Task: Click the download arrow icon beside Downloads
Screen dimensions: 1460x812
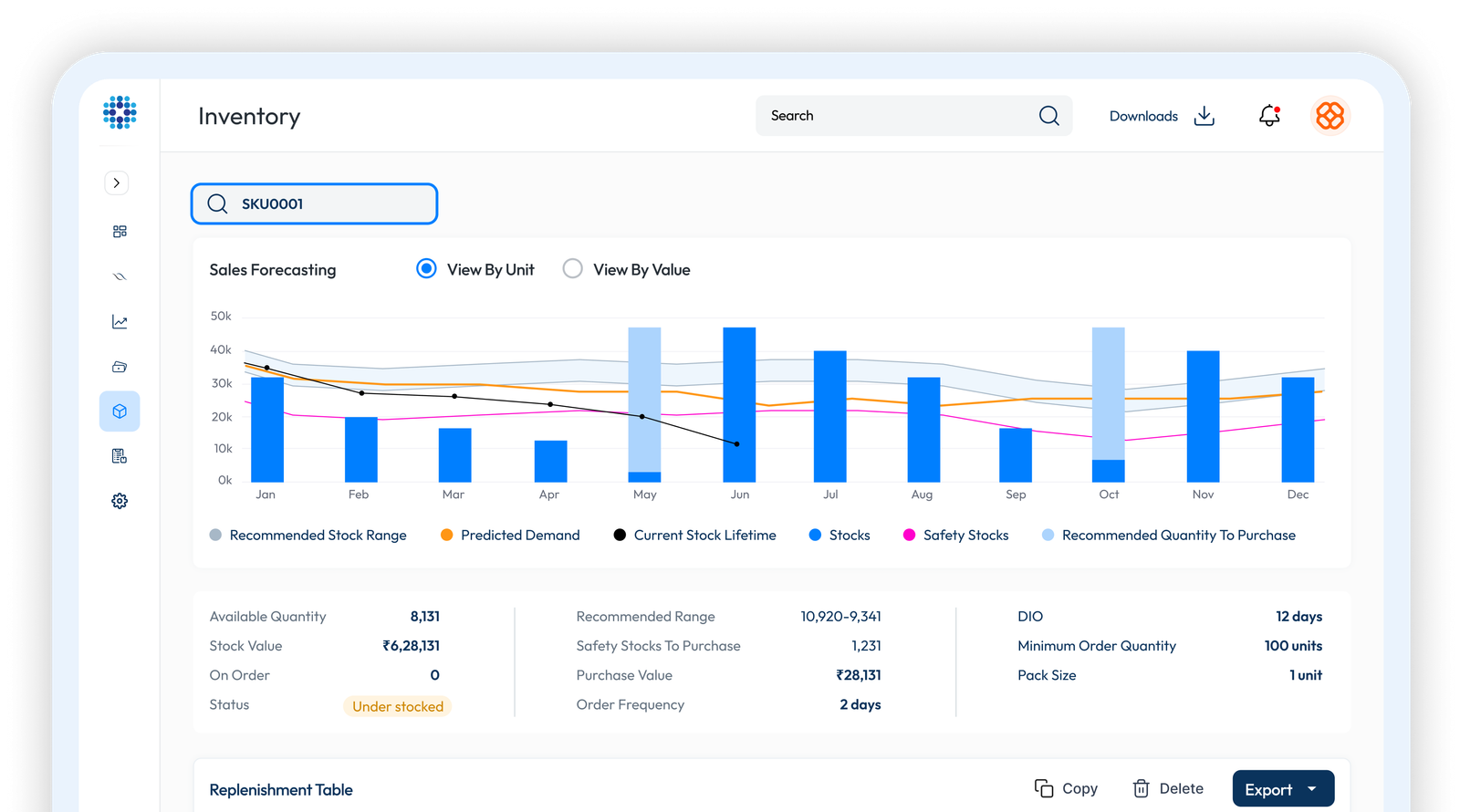Action: [1204, 116]
